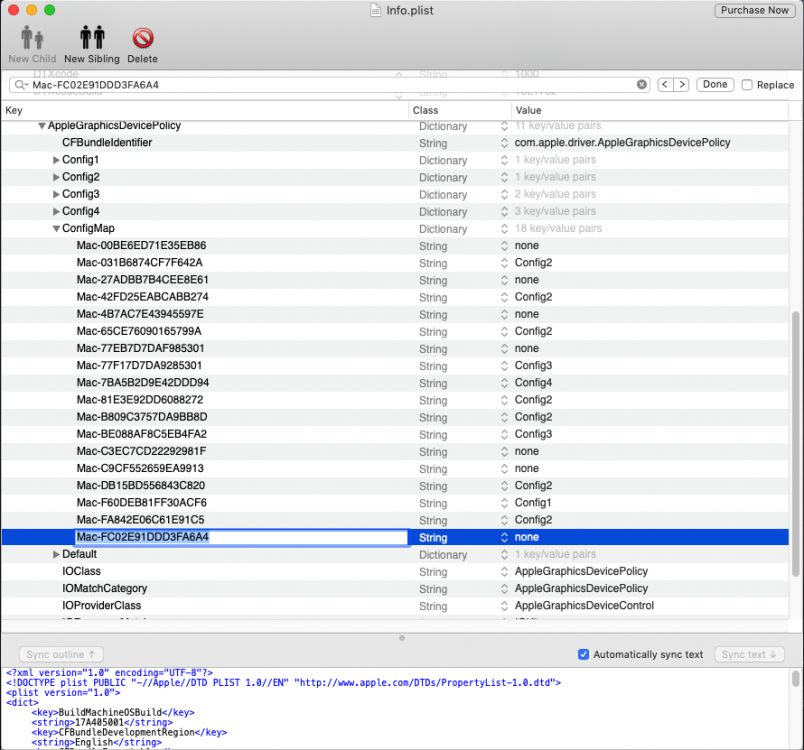This screenshot has height=750, width=804.
Task: Click the XML text pane scrollbar
Action: point(795,678)
